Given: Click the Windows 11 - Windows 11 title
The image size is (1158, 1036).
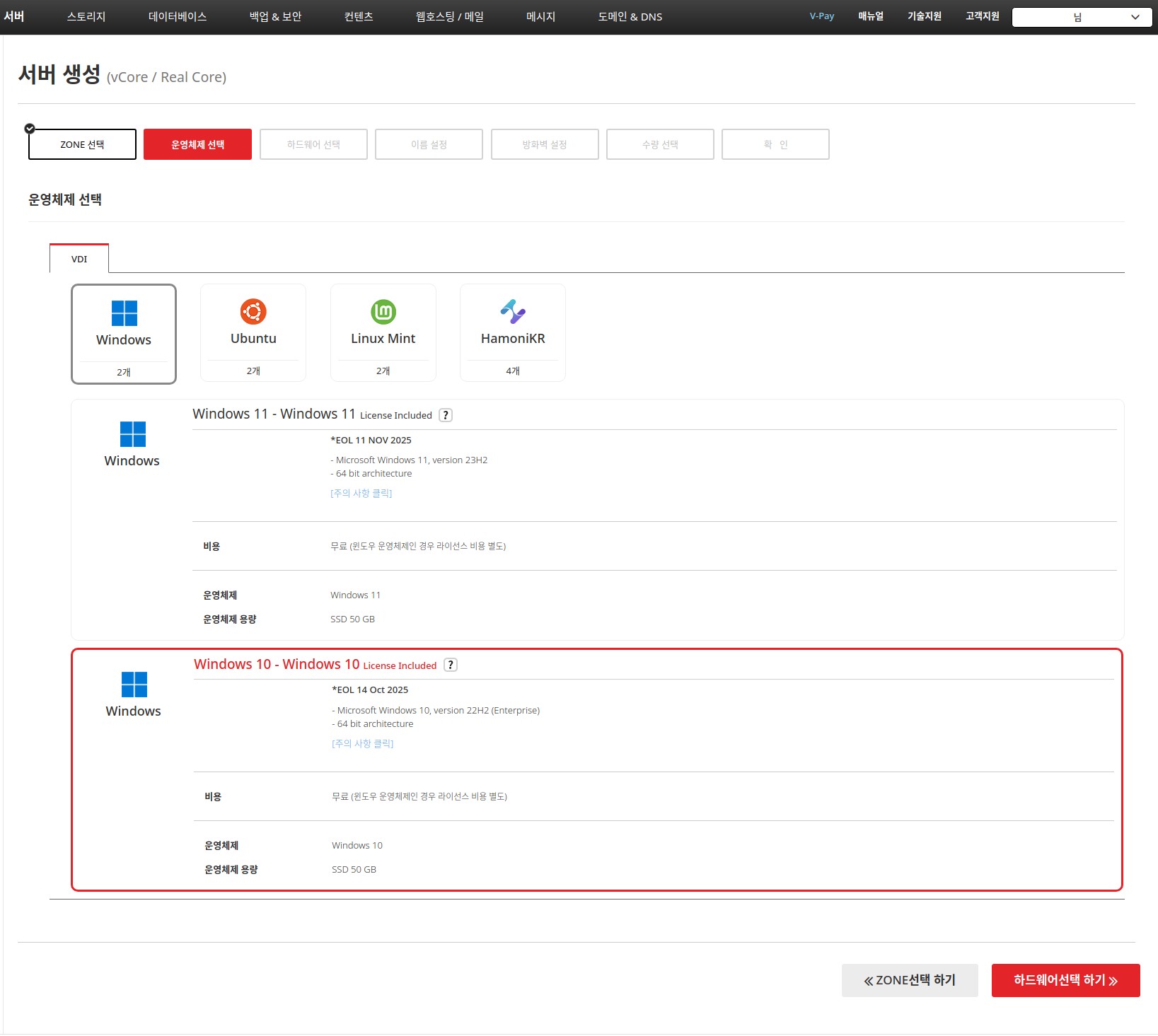Looking at the screenshot, I should (274, 414).
